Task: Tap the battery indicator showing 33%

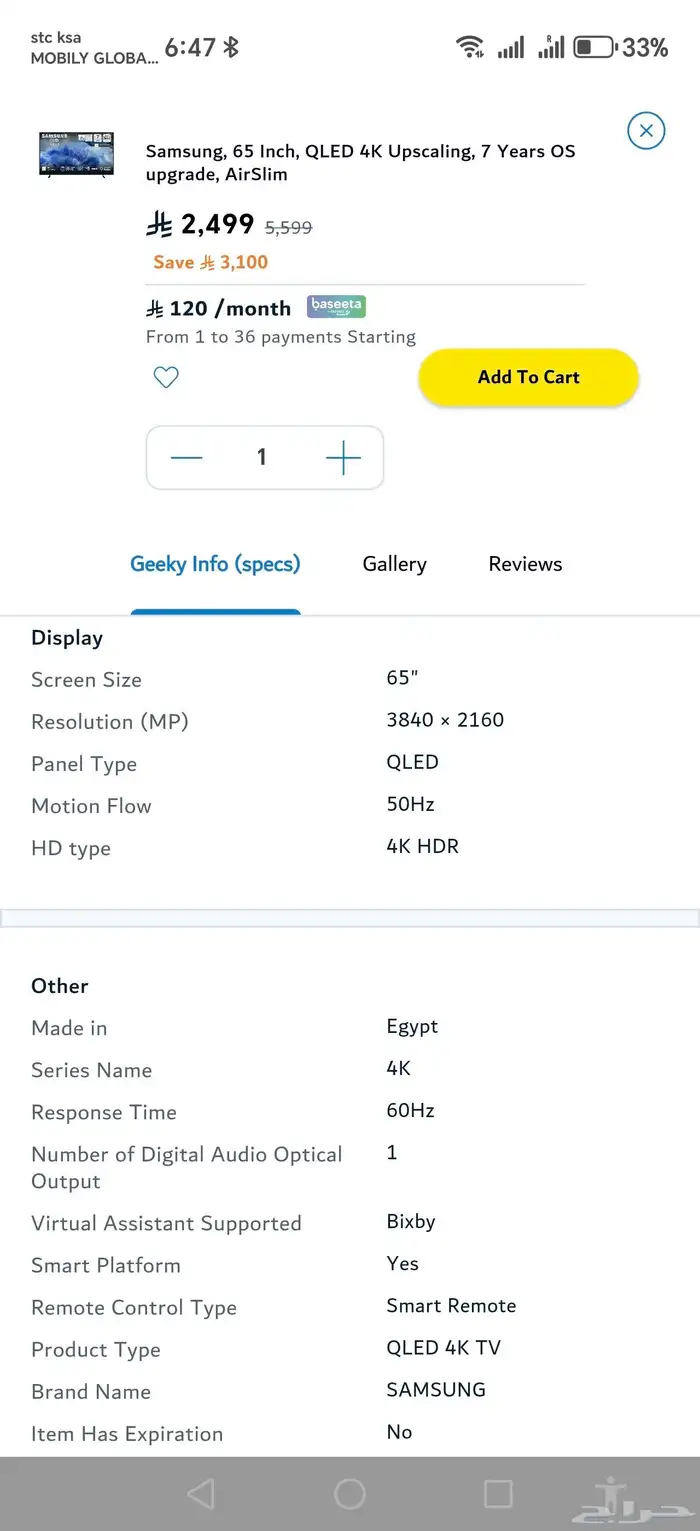Action: point(594,45)
